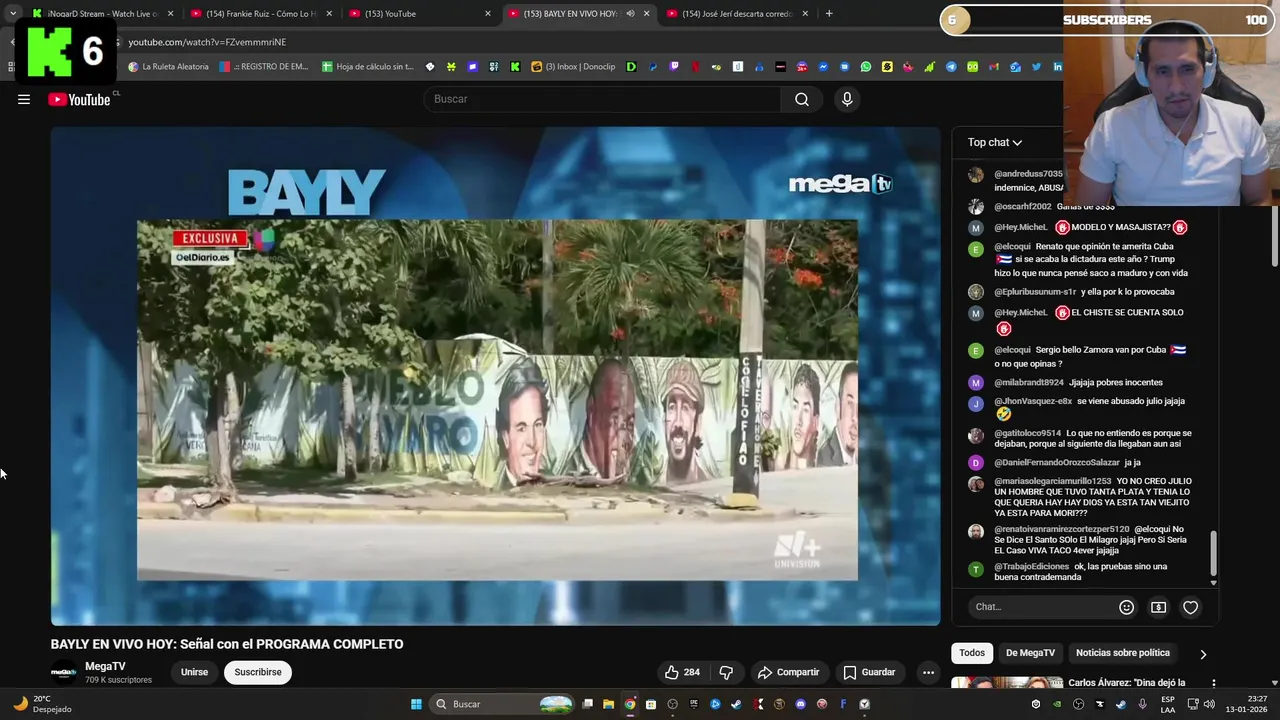Viewport: 1280px width, 720px height.
Task: Open REGISTRO DE EM... bookmark
Action: [x=264, y=67]
